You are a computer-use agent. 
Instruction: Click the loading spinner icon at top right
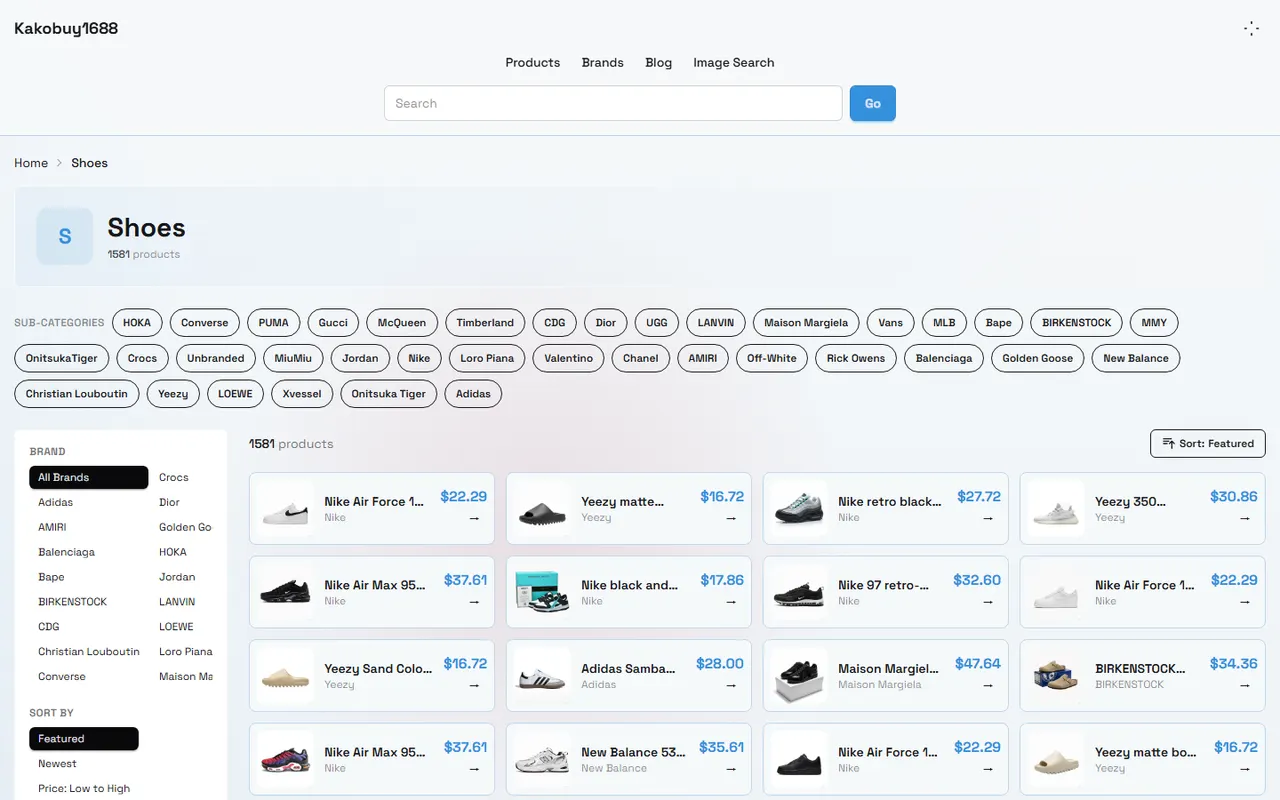pyautogui.click(x=1251, y=29)
